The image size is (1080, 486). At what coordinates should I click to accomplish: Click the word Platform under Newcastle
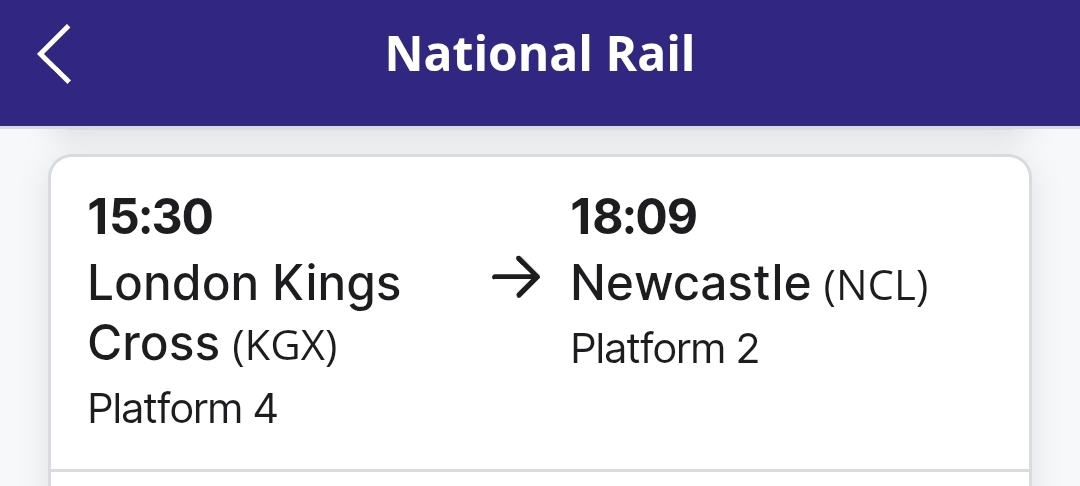(x=647, y=349)
